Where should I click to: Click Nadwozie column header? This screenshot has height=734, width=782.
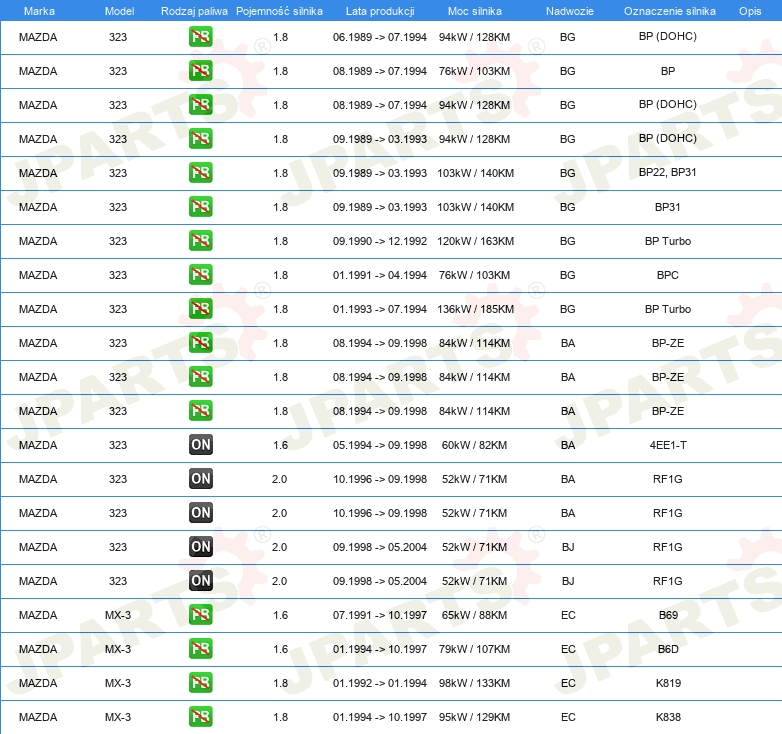570,11
